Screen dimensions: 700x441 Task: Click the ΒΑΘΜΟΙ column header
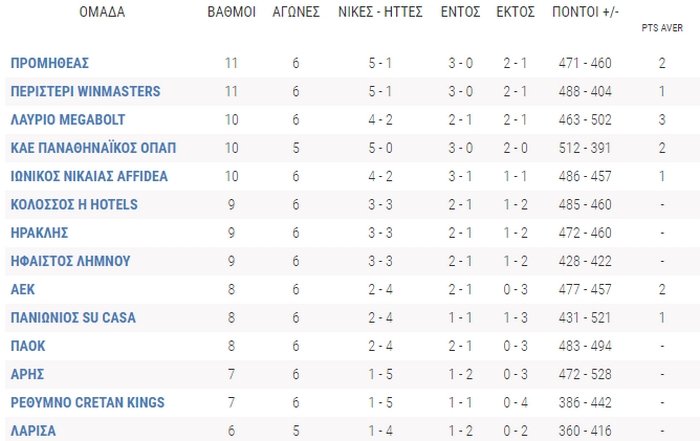click(232, 12)
